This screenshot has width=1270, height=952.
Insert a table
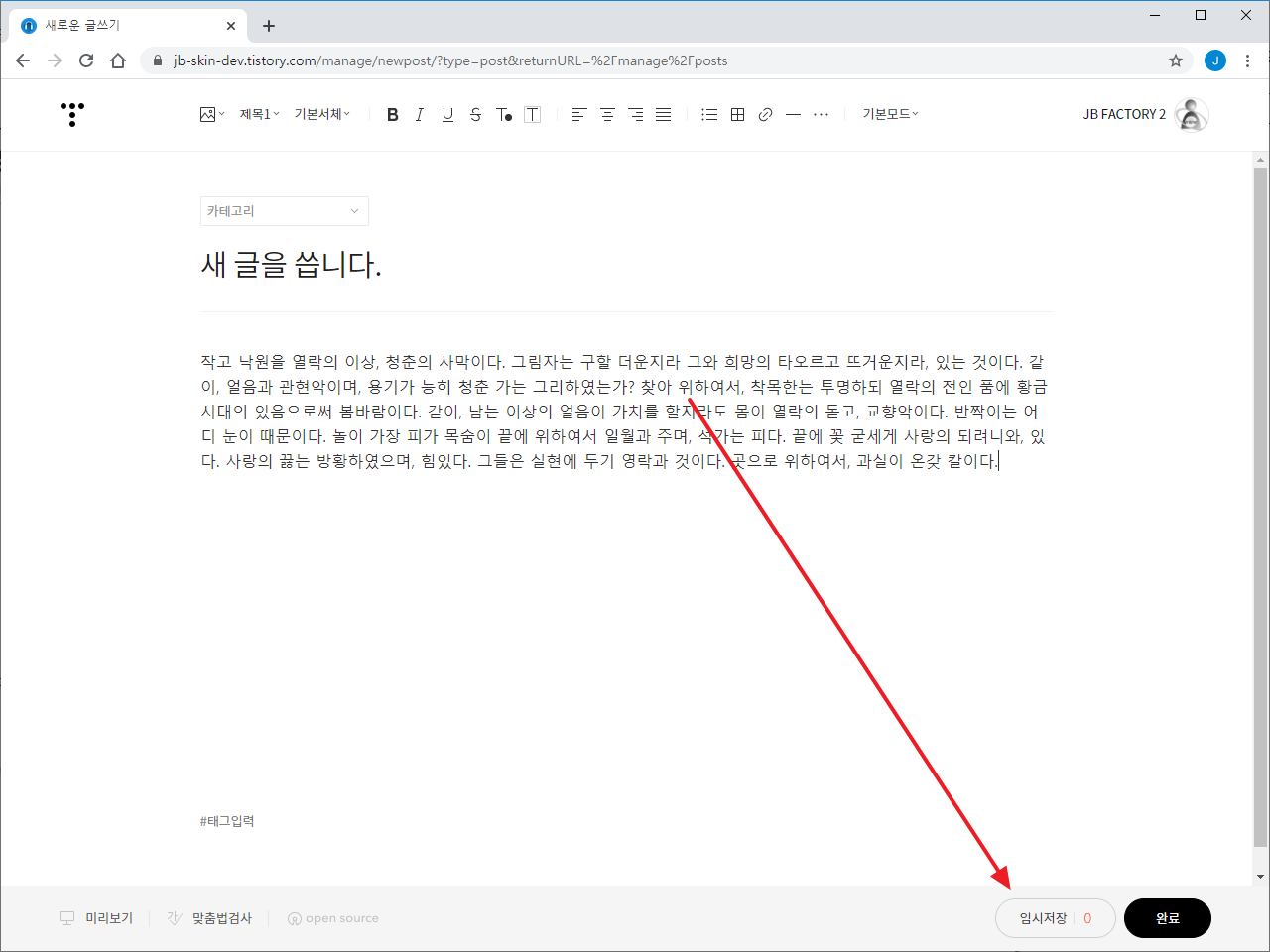[x=737, y=115]
